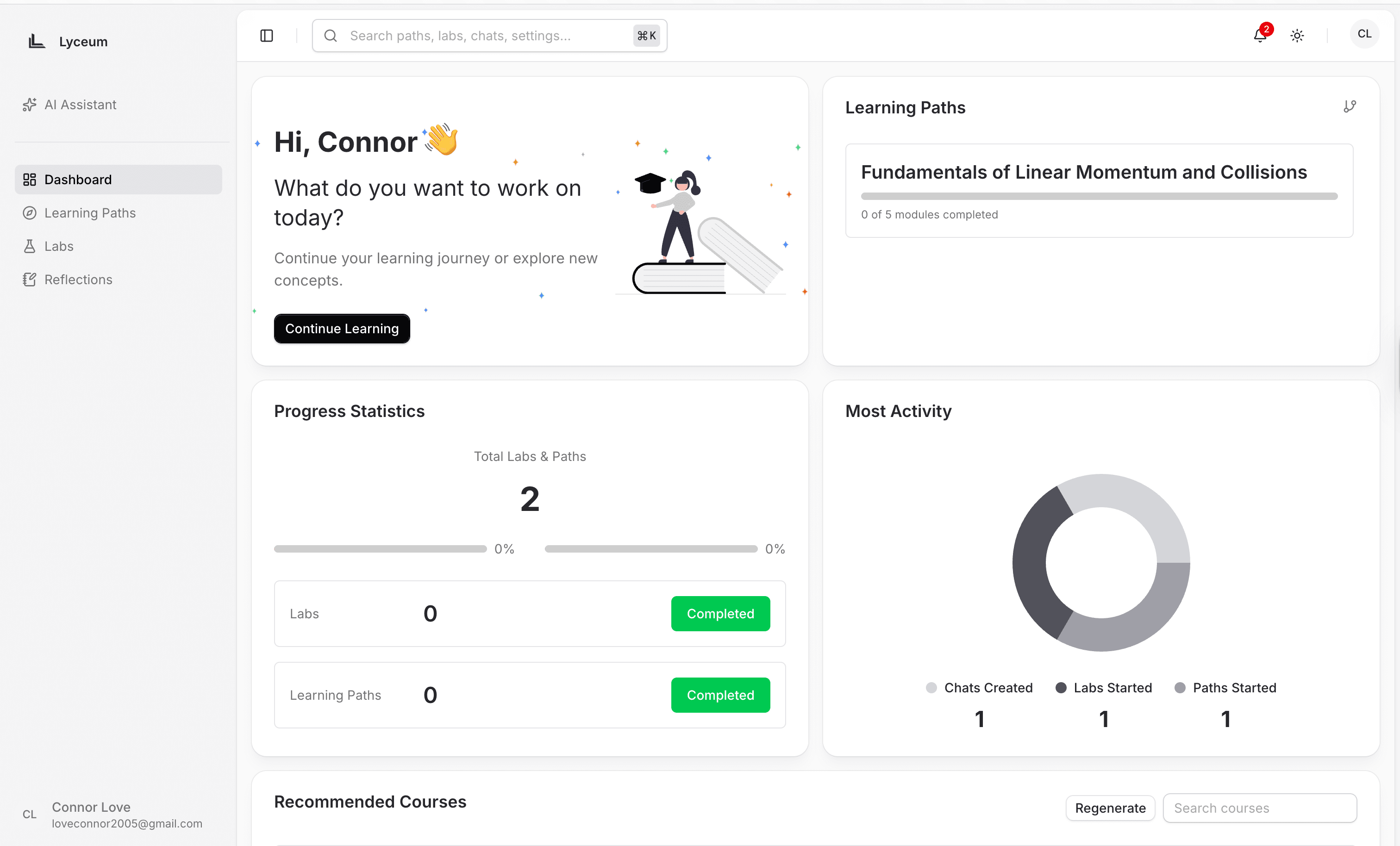
Task: Open Labs from the sidebar
Action: [58, 246]
